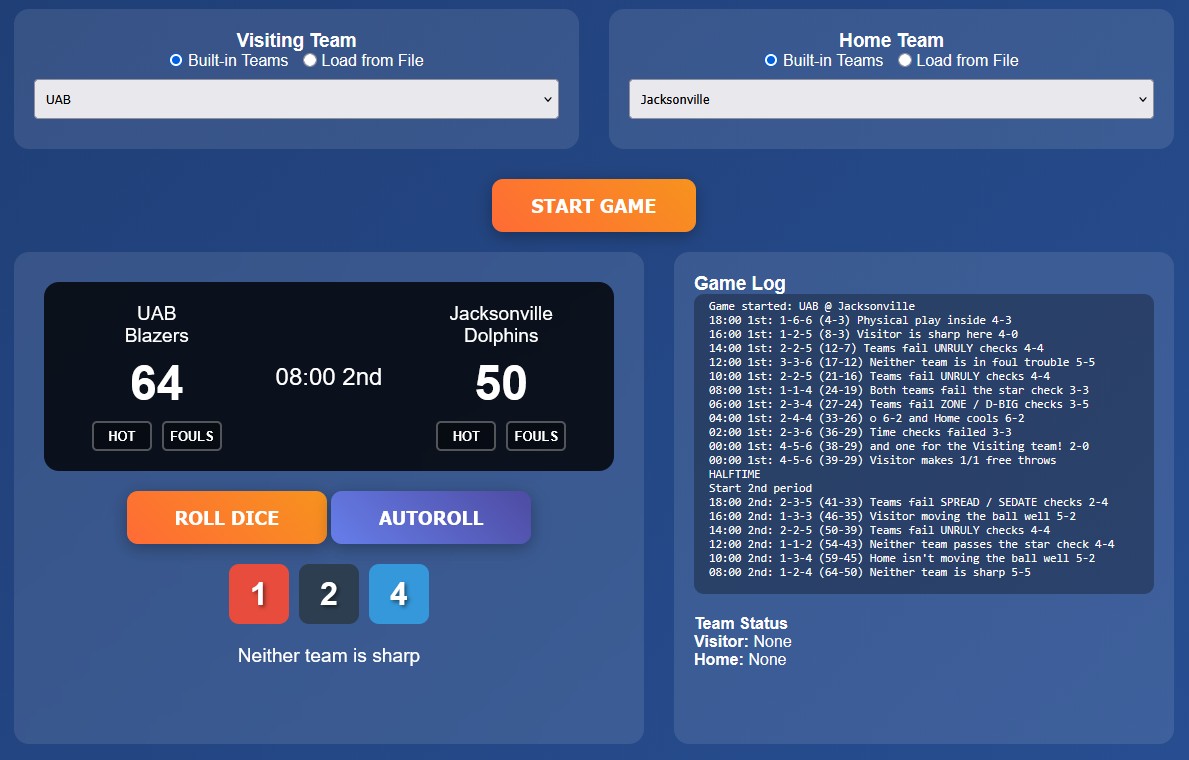
Task: Toggle the UAB Blazers HOT indicator
Action: (122, 436)
